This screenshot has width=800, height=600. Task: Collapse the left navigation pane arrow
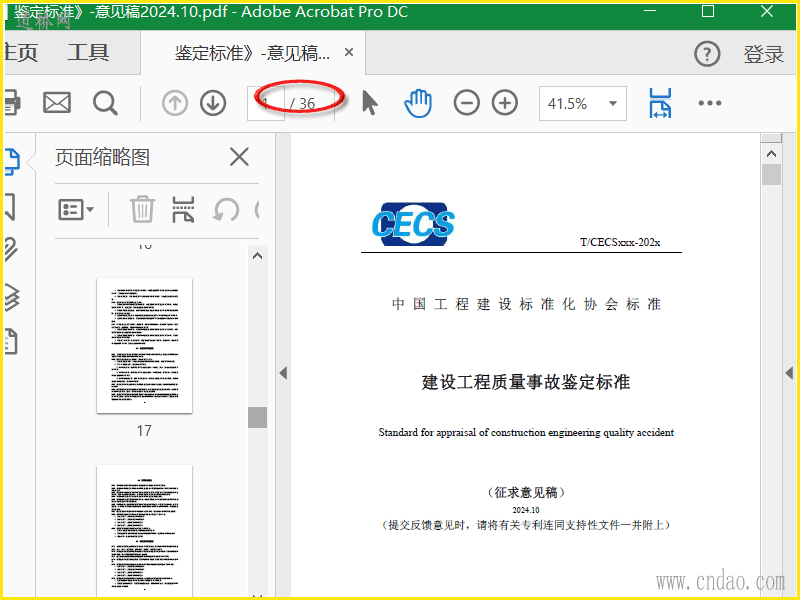pos(283,373)
